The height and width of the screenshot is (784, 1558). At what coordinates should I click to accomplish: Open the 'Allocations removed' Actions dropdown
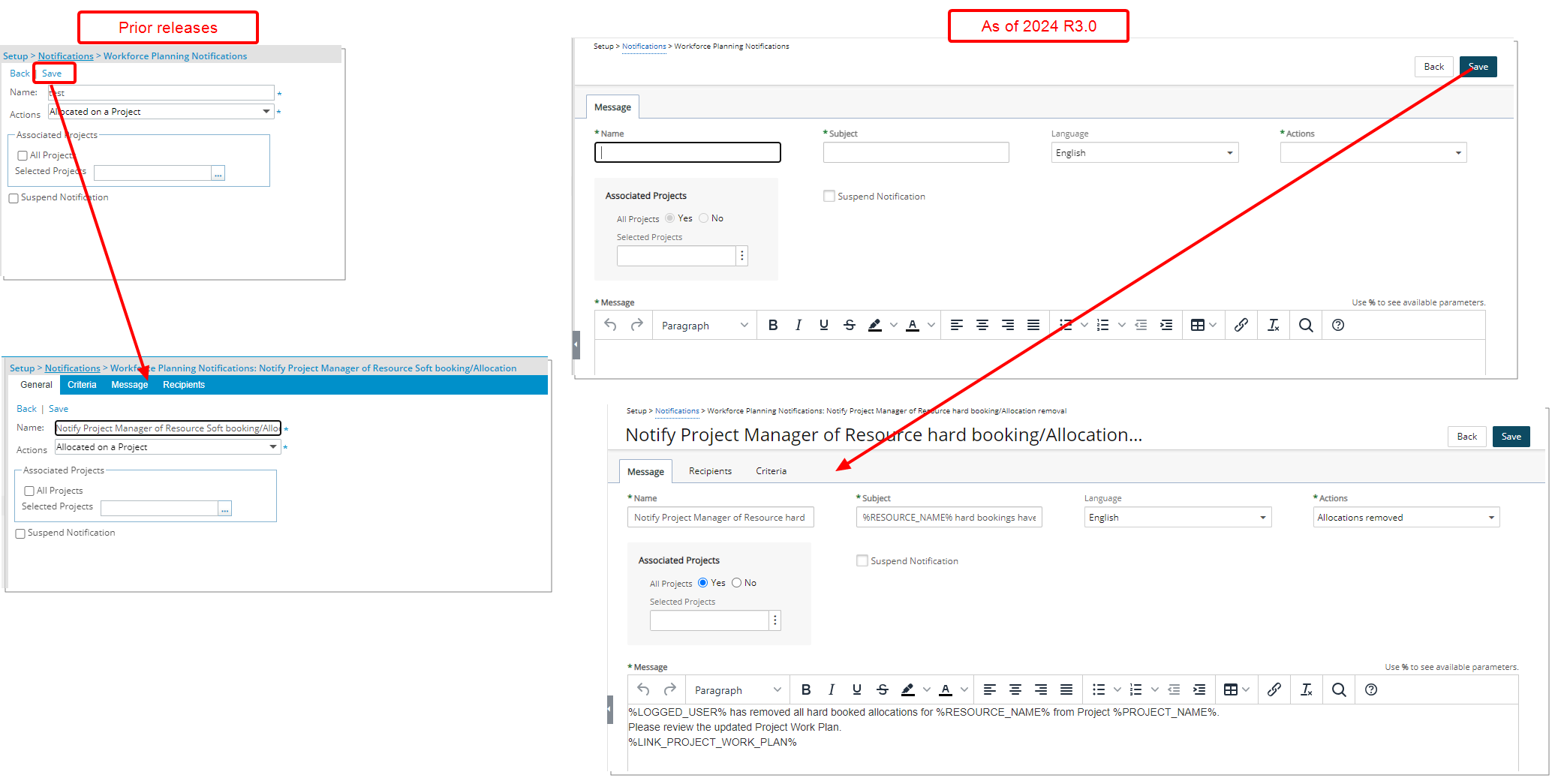click(x=1406, y=518)
